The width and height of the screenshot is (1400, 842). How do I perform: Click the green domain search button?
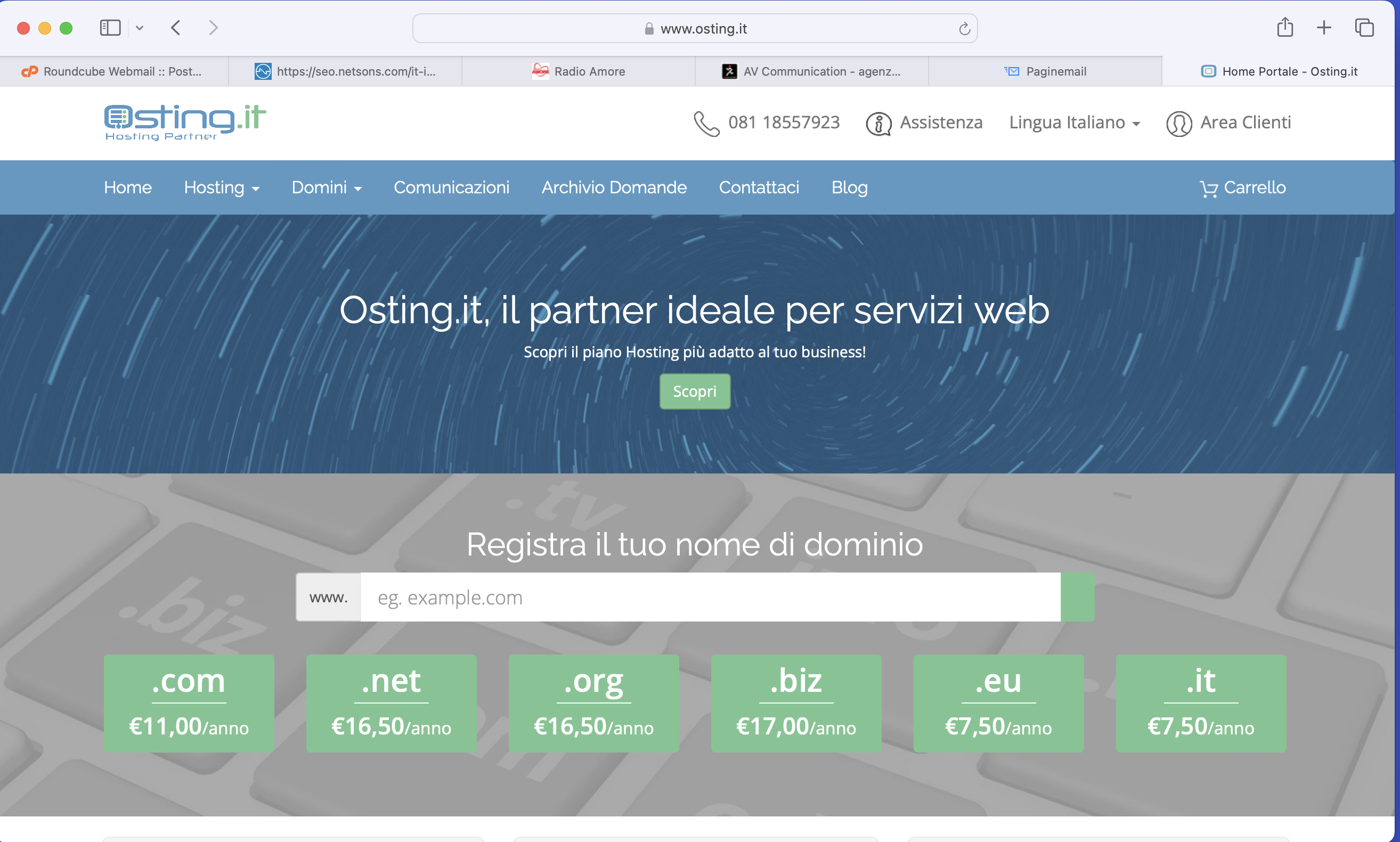[1077, 598]
